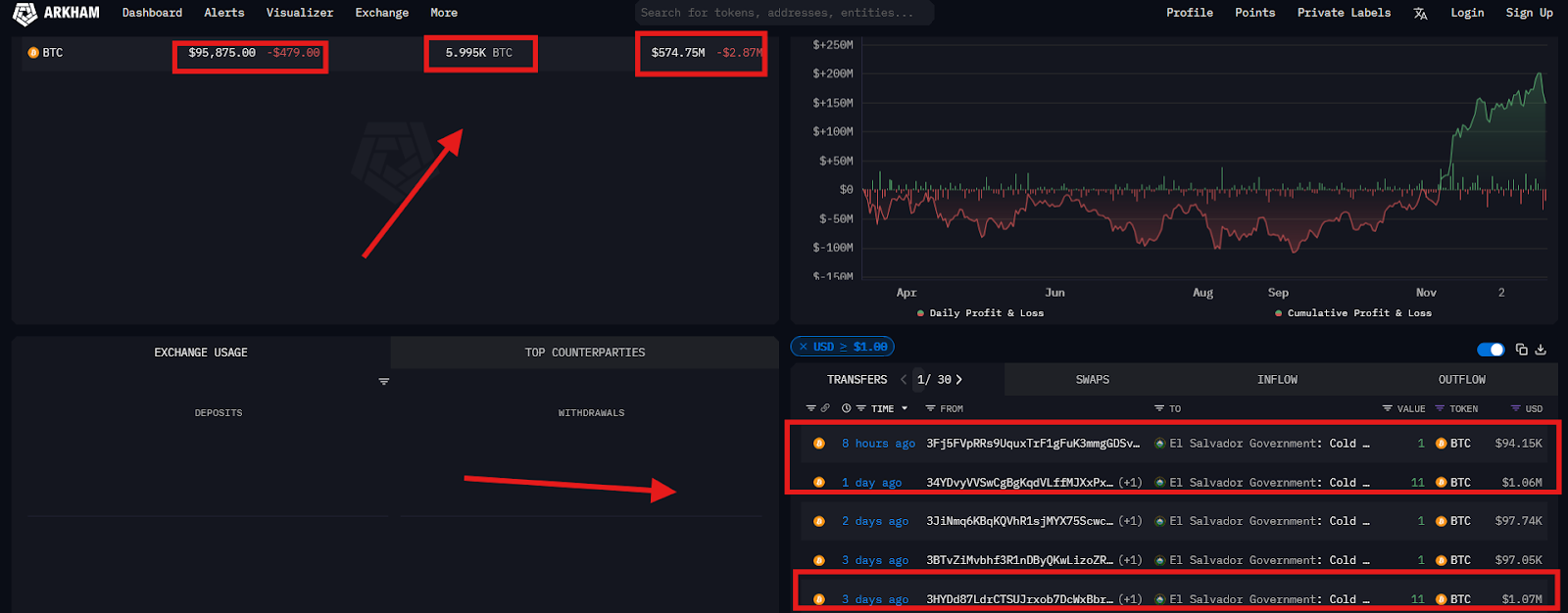Open Alerts in the top navigation
Viewport: 1568px width, 613px height.
224,13
